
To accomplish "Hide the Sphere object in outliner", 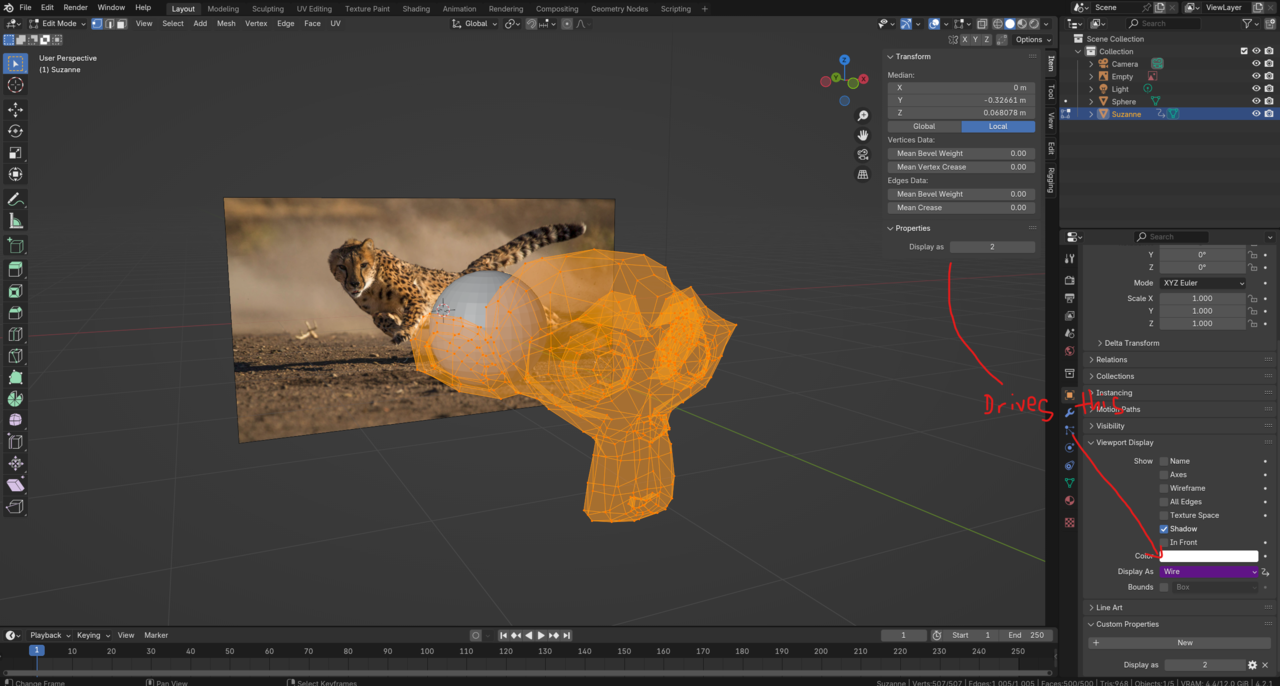I will point(1256,101).
